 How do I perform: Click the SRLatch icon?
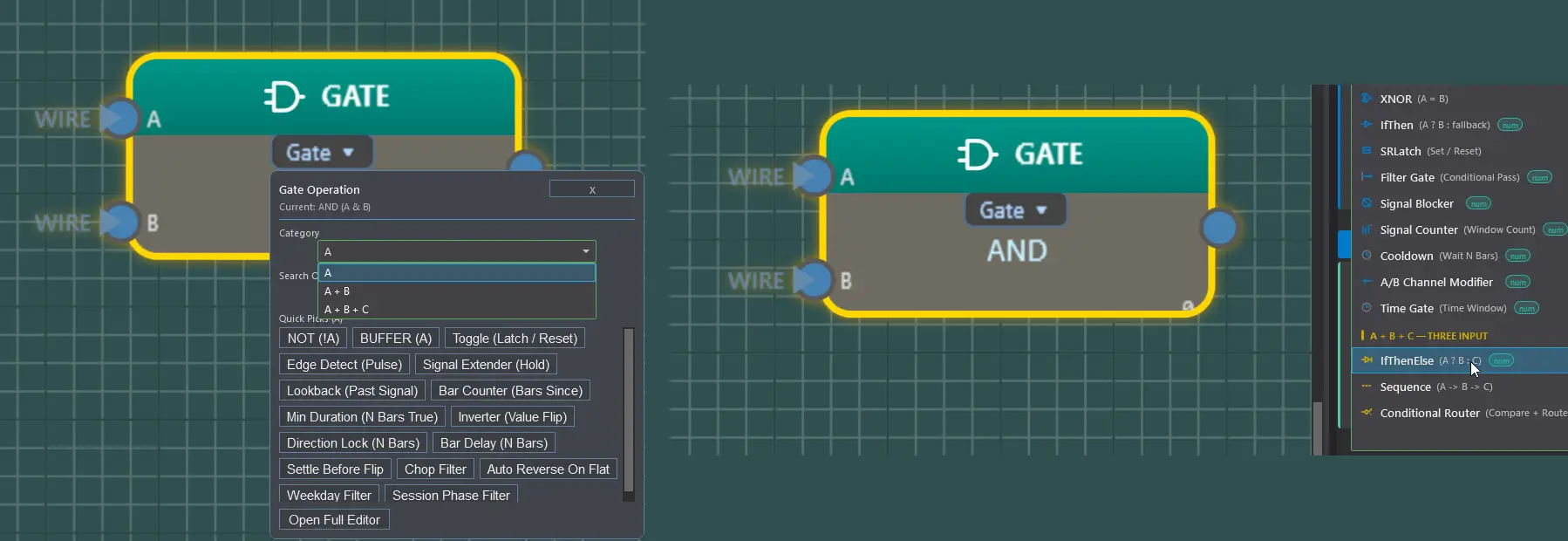1367,151
